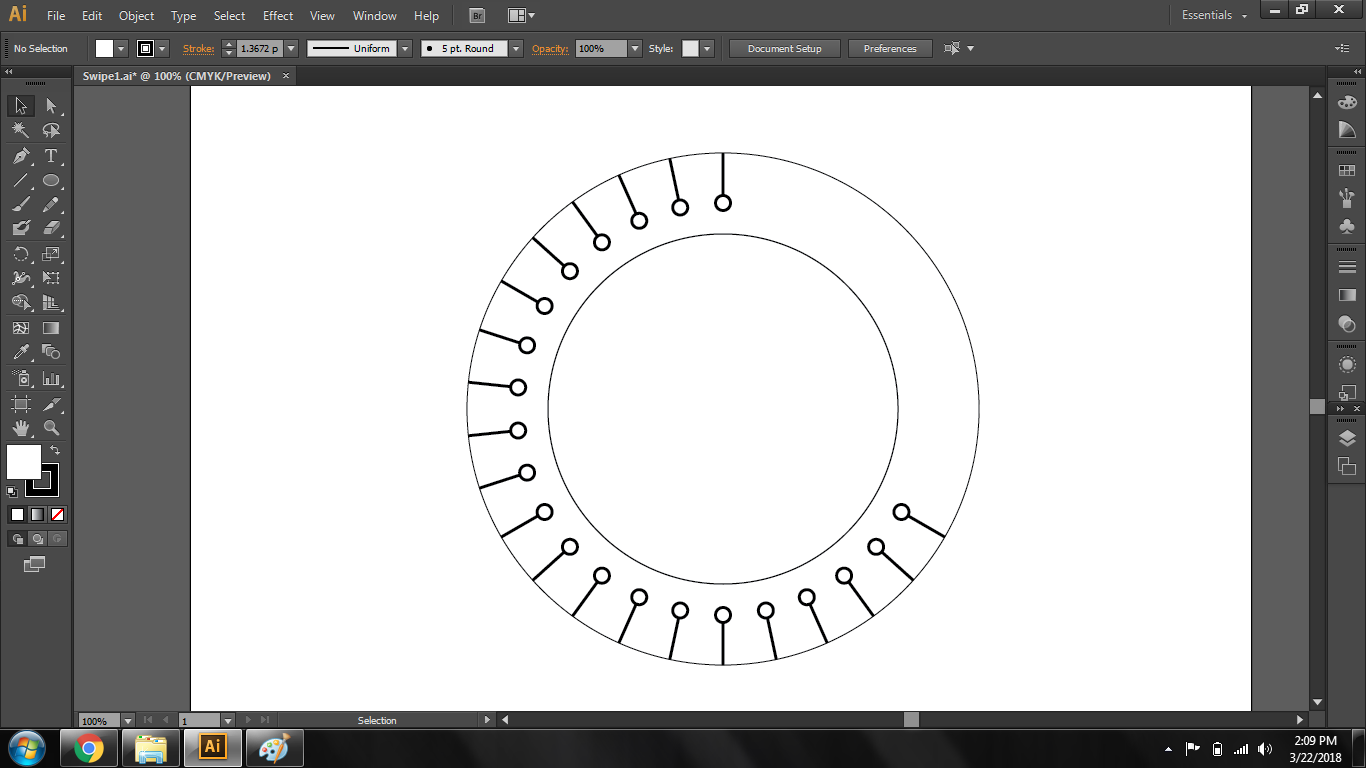Select the Pen tool
This screenshot has height=768, width=1366.
(x=20, y=156)
